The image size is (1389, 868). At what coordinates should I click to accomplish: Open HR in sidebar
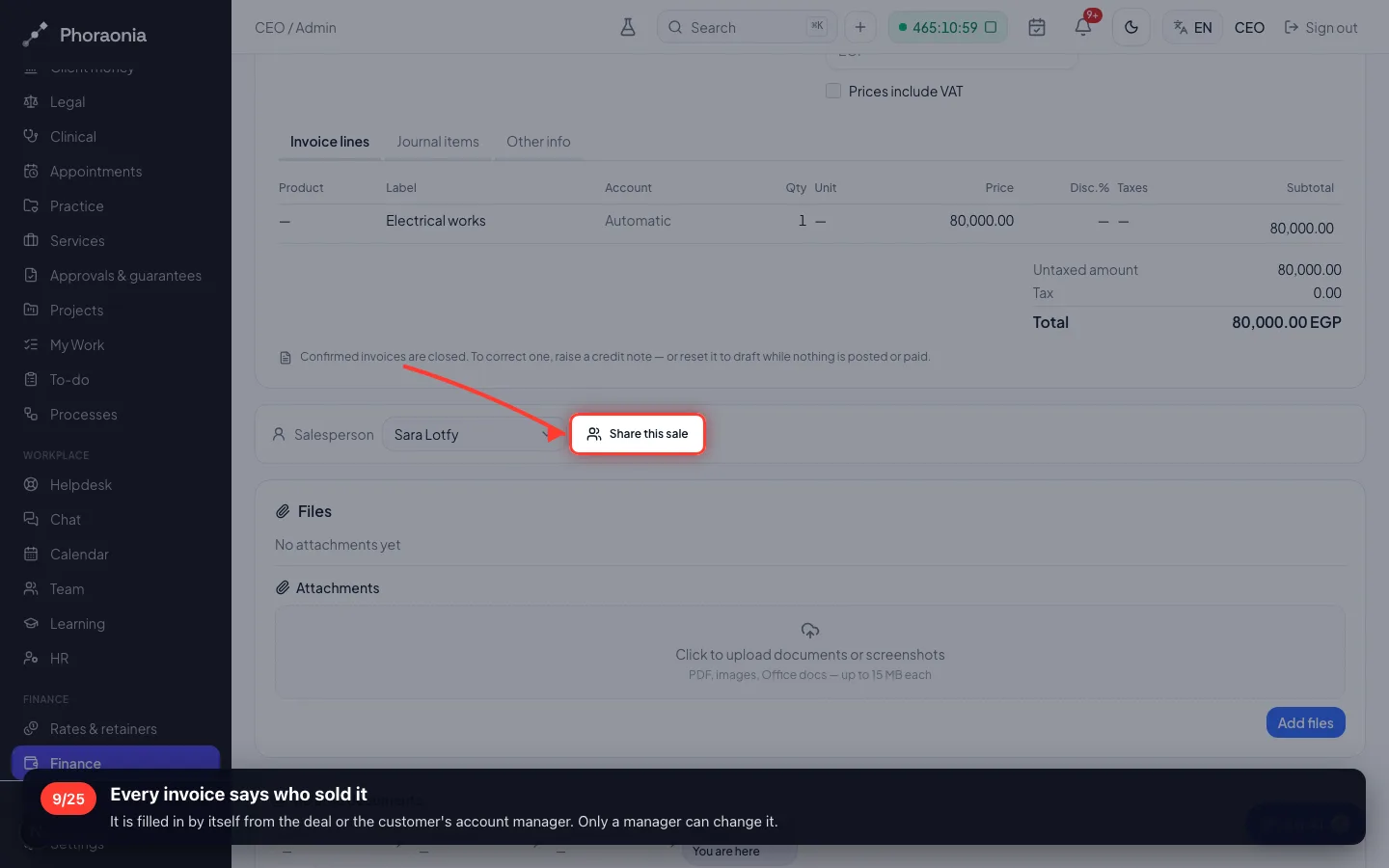tap(116, 658)
